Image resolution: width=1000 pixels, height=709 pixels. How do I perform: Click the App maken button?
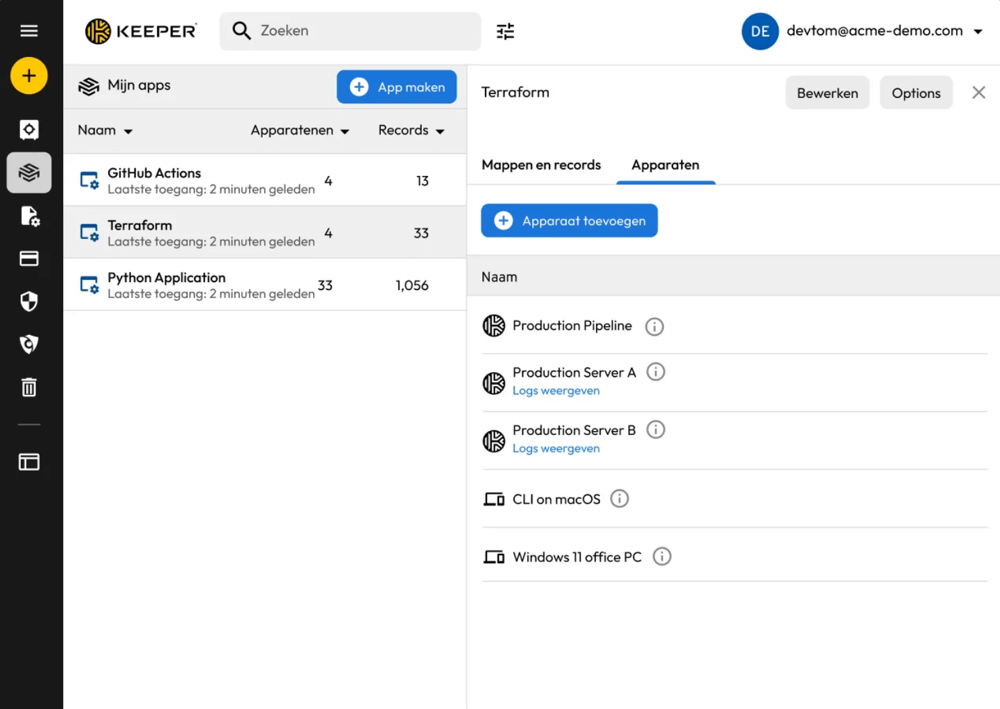(397, 87)
